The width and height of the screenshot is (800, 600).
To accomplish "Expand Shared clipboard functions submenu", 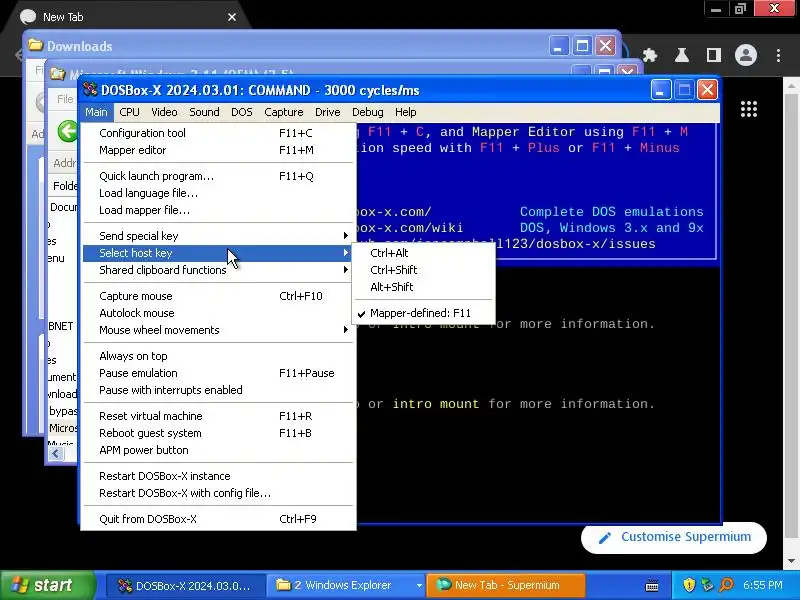I will pyautogui.click(x=218, y=270).
